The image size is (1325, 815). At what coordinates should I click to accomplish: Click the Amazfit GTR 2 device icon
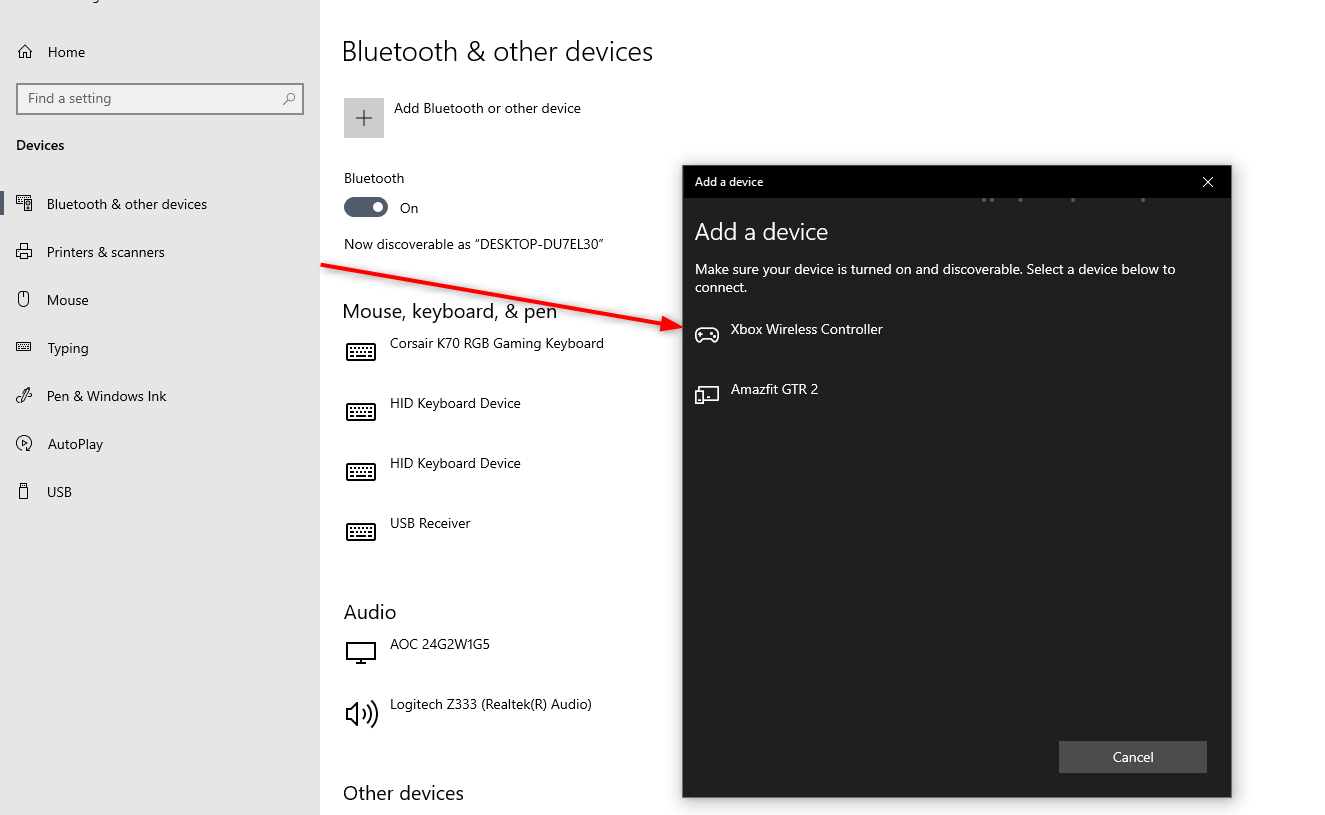(x=707, y=395)
